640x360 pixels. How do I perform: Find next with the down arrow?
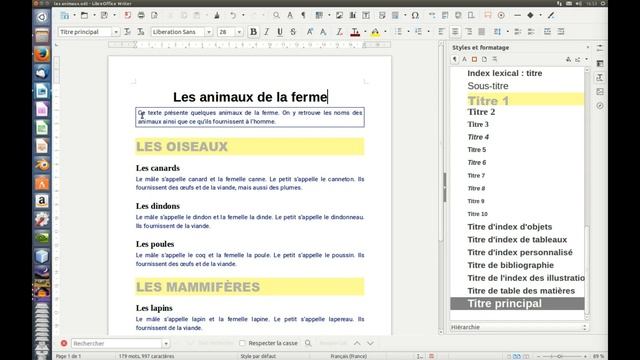[370, 343]
